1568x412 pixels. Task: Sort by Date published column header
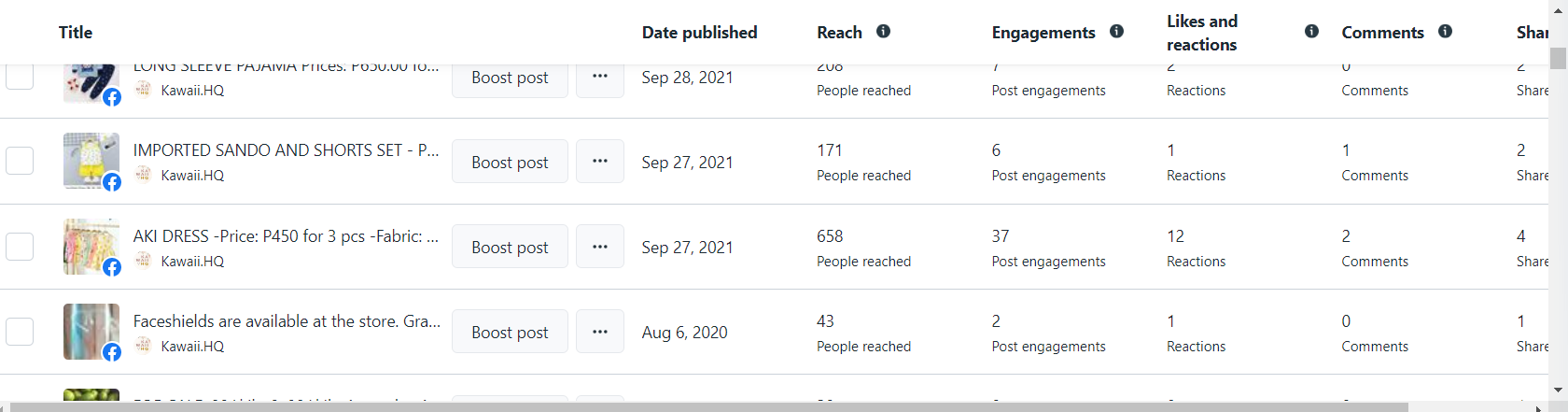pyautogui.click(x=700, y=33)
